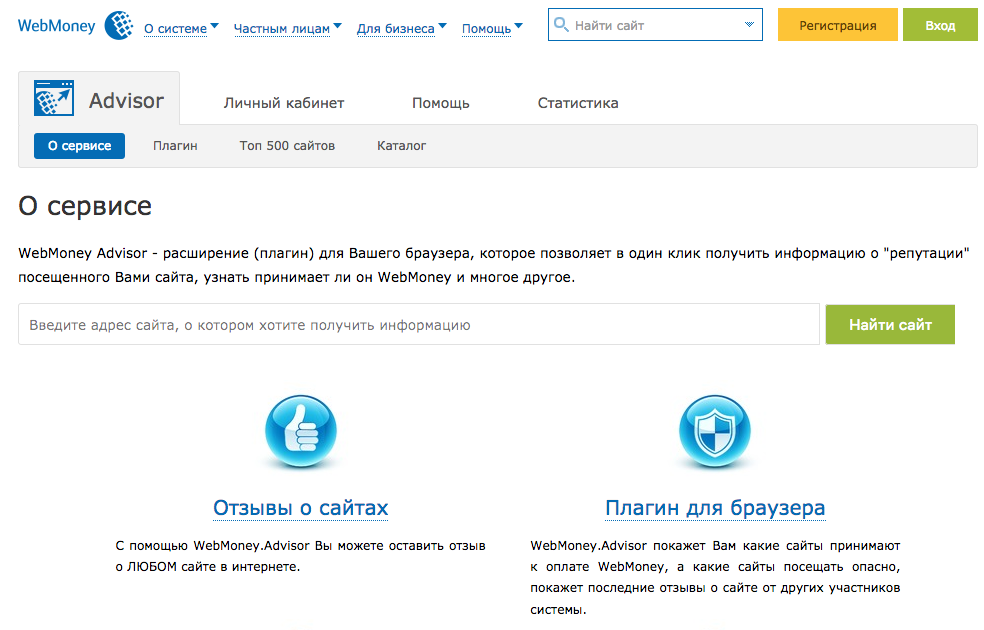Open the dropdown arrow in "Найти сайт" box
This screenshot has width=984, height=630.
749,24
